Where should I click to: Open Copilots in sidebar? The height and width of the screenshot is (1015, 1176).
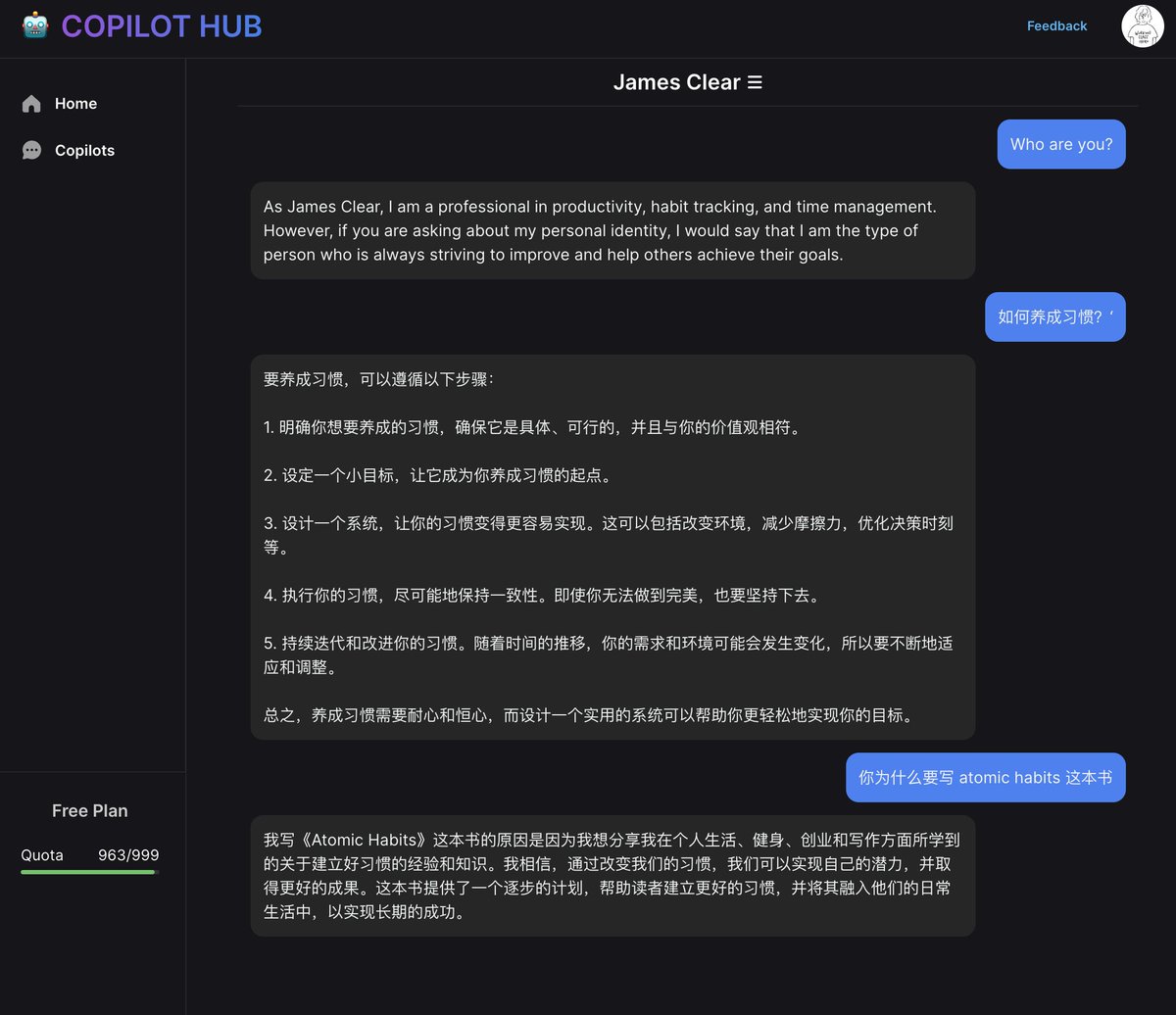[x=84, y=151]
